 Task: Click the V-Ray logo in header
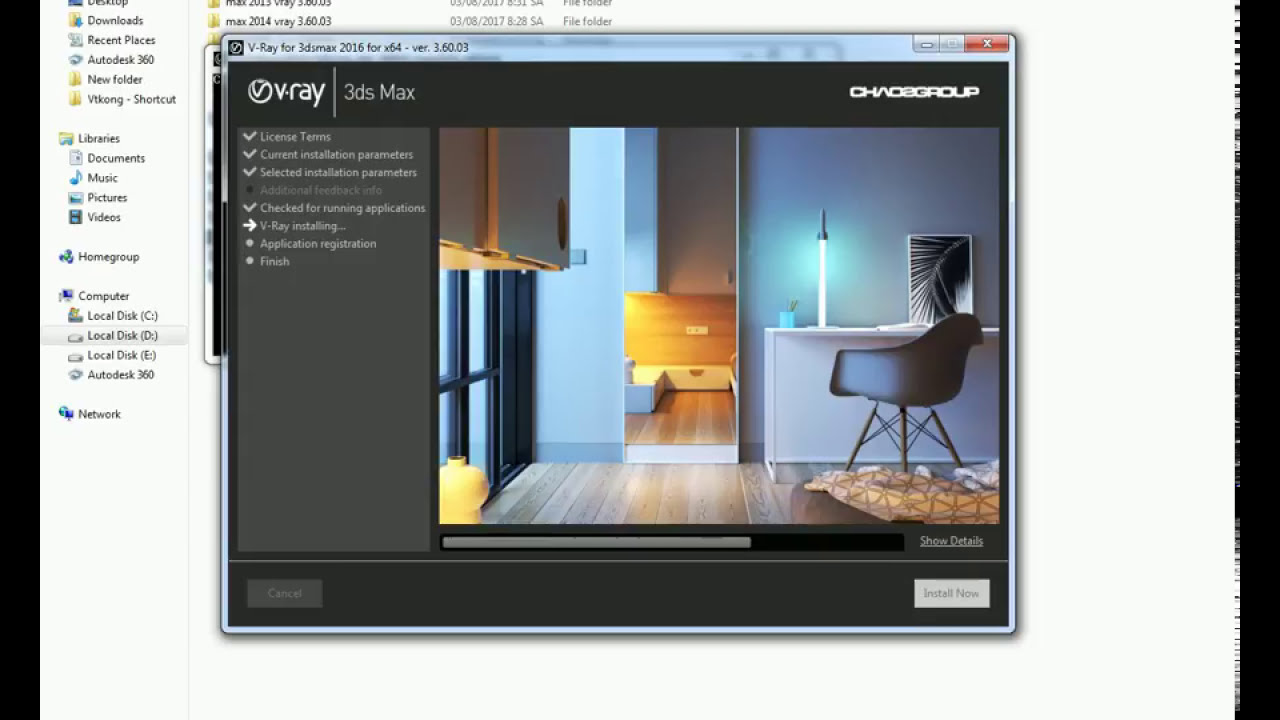(x=286, y=91)
